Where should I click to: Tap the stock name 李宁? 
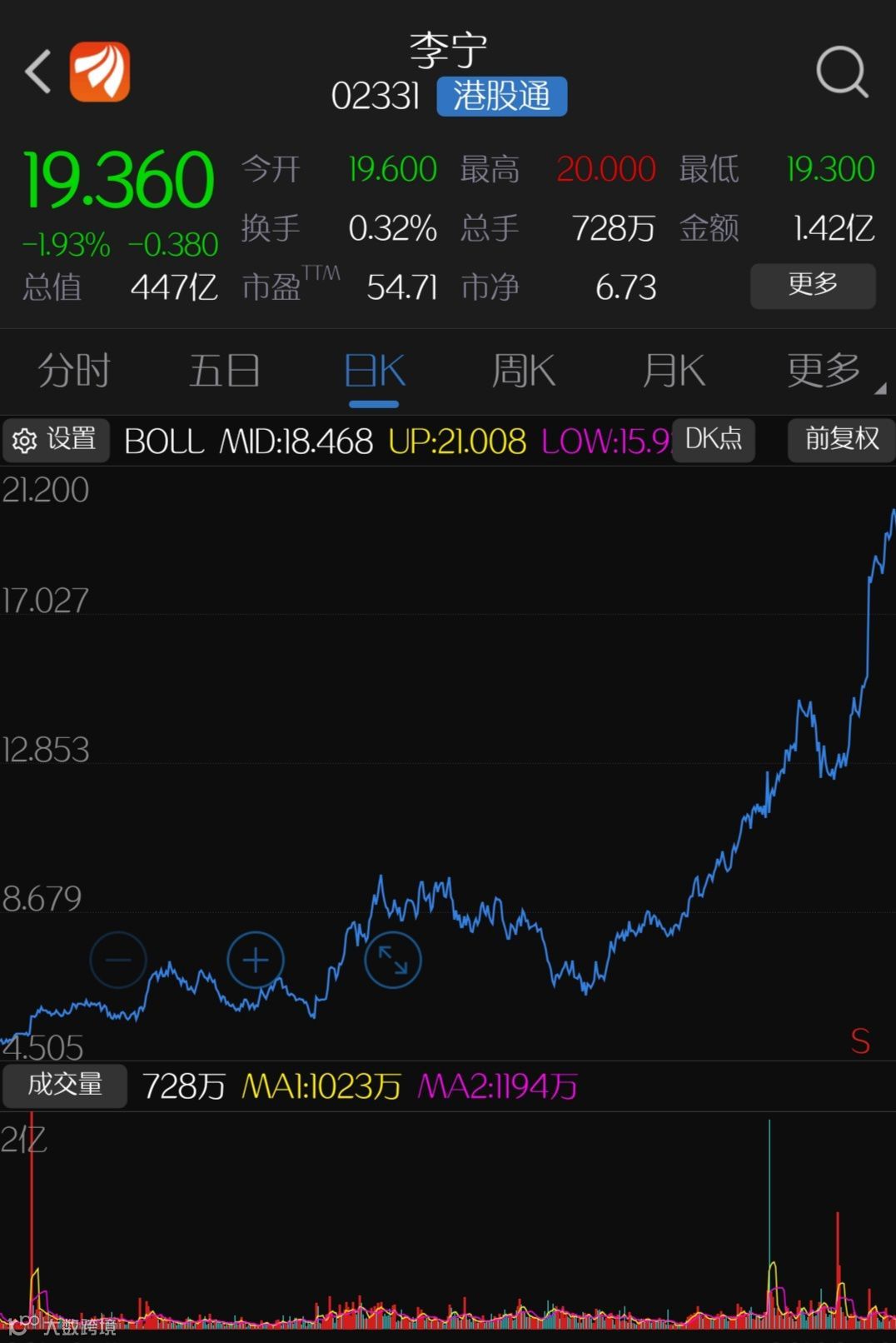coord(448,51)
